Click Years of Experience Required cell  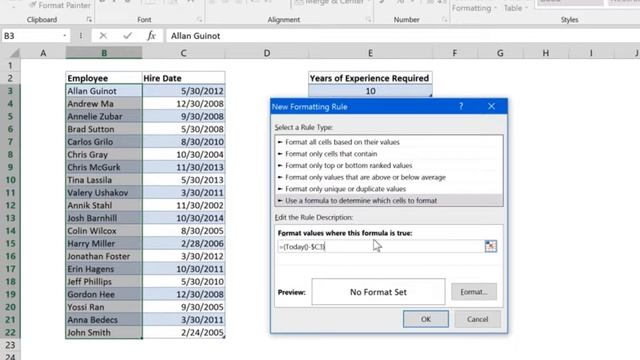[x=370, y=78]
